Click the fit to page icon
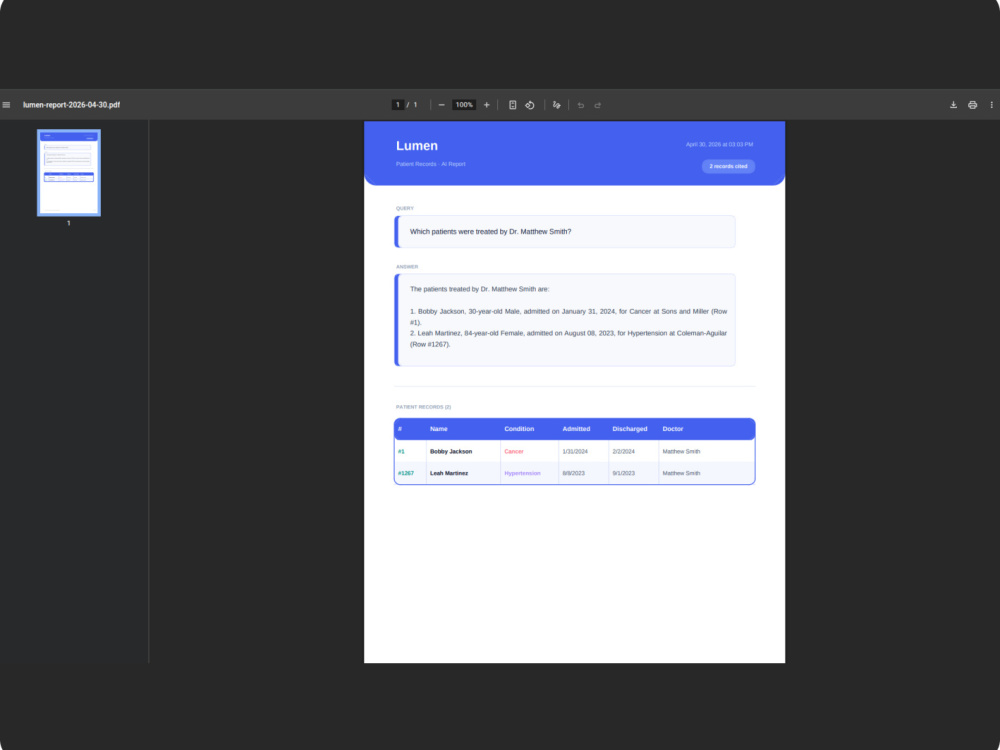Viewport: 1000px width, 750px height. point(512,105)
